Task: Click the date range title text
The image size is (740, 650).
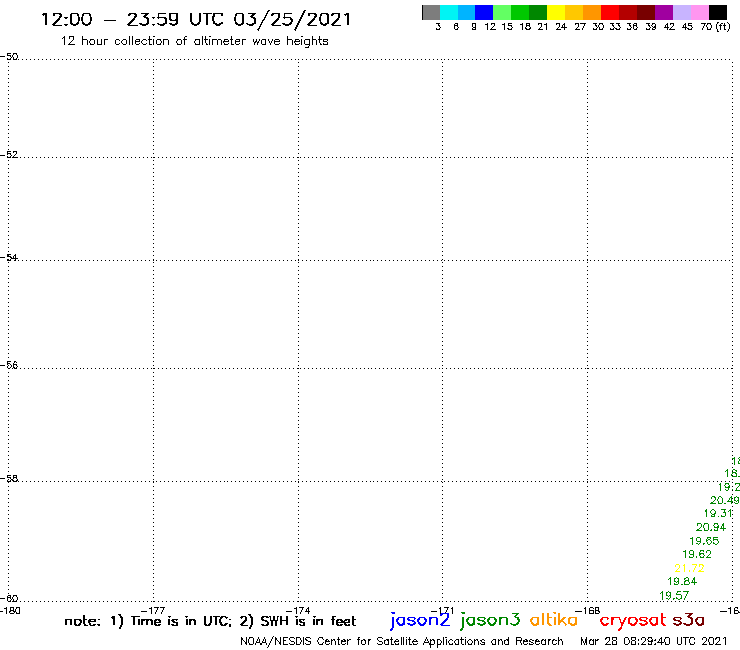Action: click(x=196, y=20)
